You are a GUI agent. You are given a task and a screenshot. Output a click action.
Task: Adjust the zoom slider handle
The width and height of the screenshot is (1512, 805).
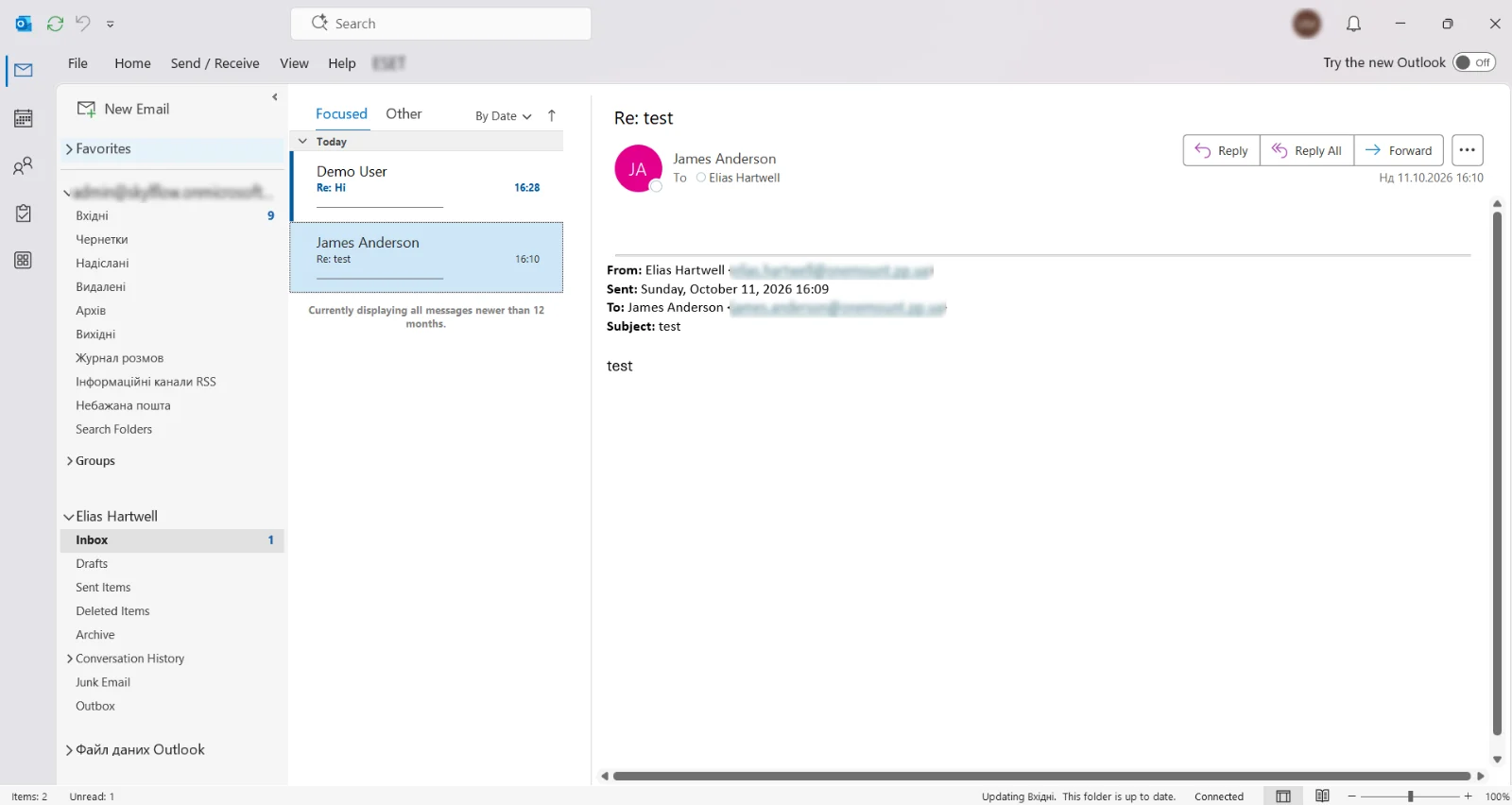coord(1410,796)
